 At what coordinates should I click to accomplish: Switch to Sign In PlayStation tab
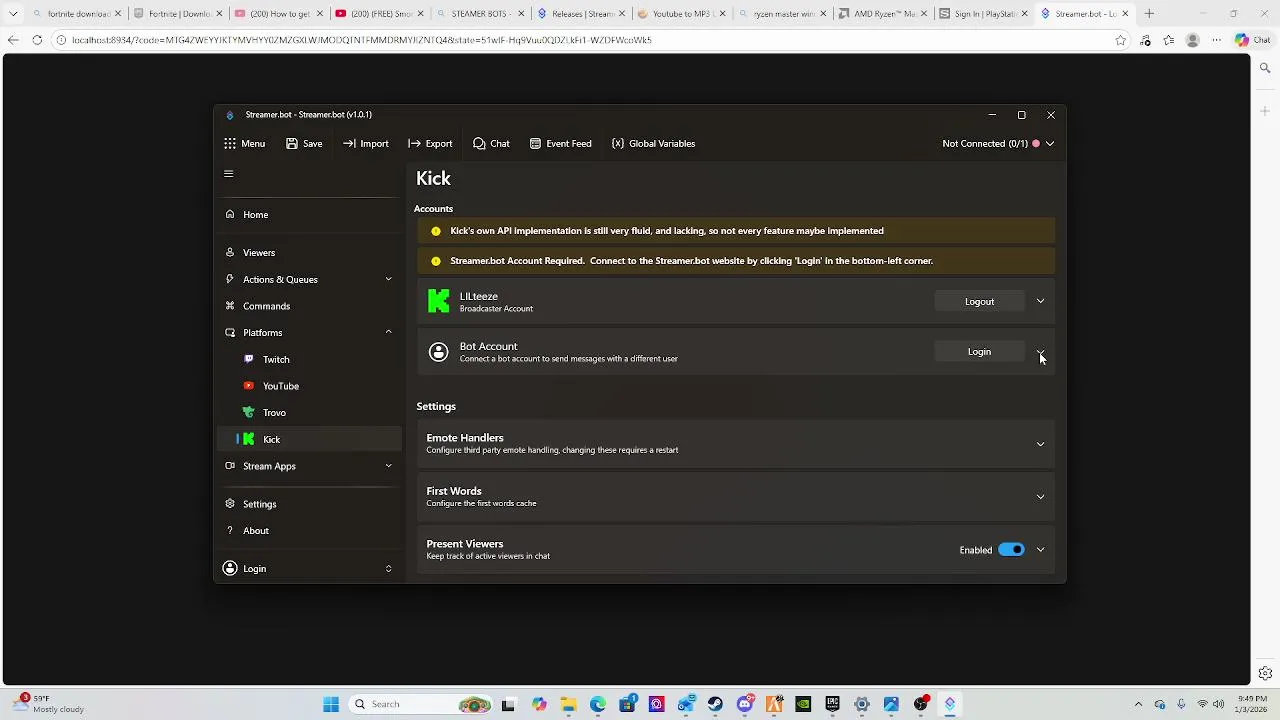click(983, 14)
